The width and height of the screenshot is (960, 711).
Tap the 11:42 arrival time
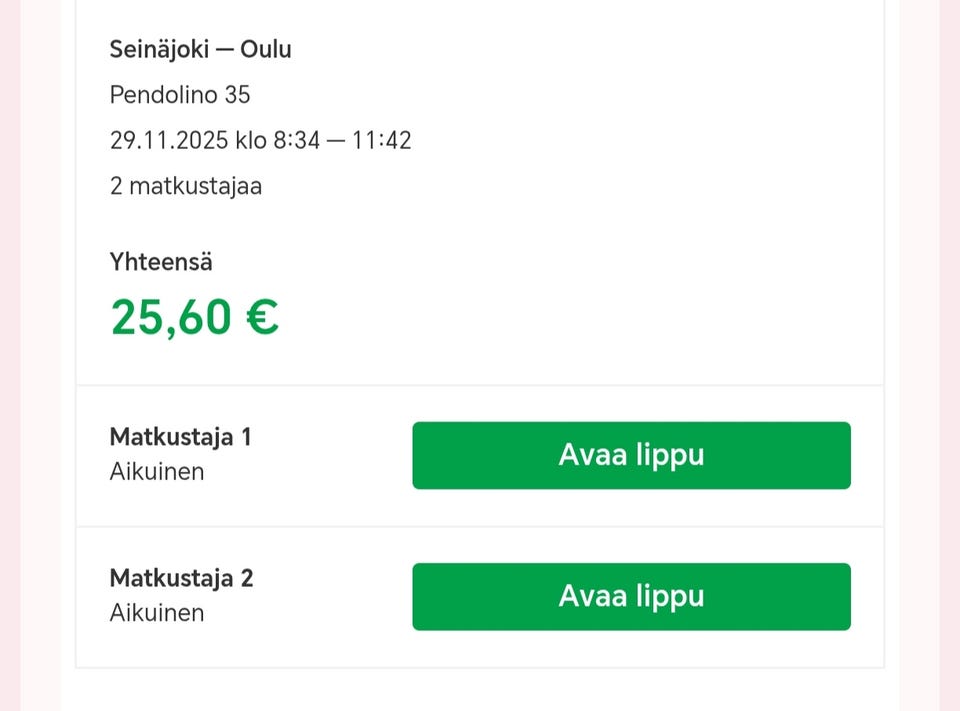pos(382,141)
